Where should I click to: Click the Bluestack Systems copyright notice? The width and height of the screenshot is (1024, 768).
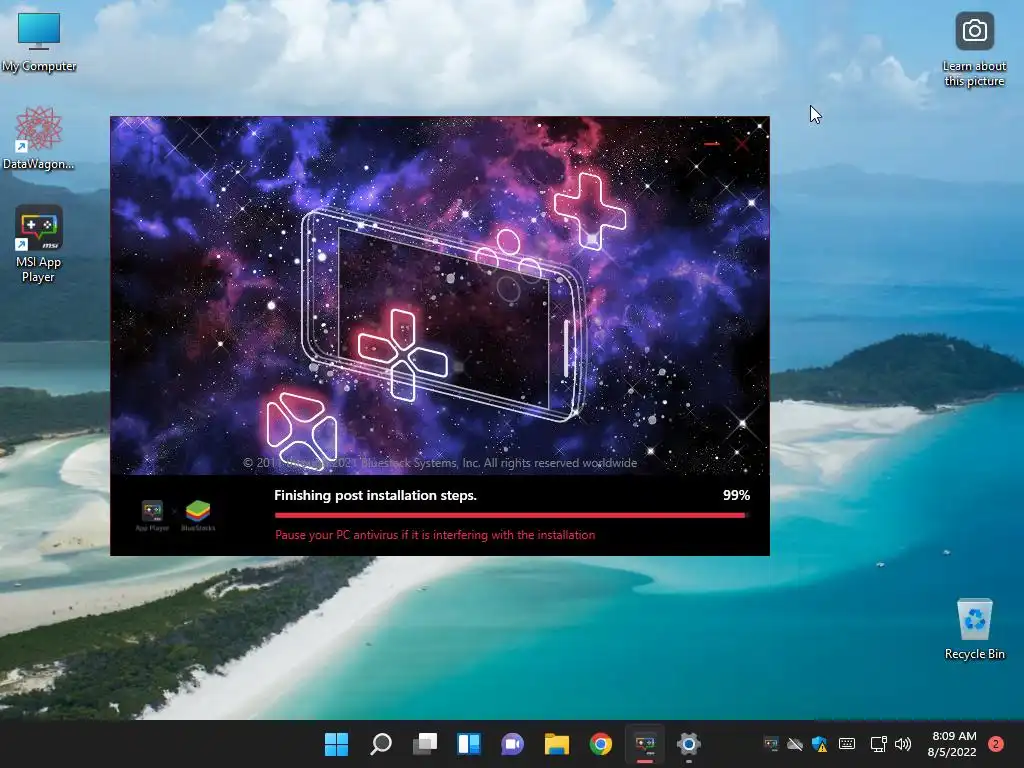440,462
